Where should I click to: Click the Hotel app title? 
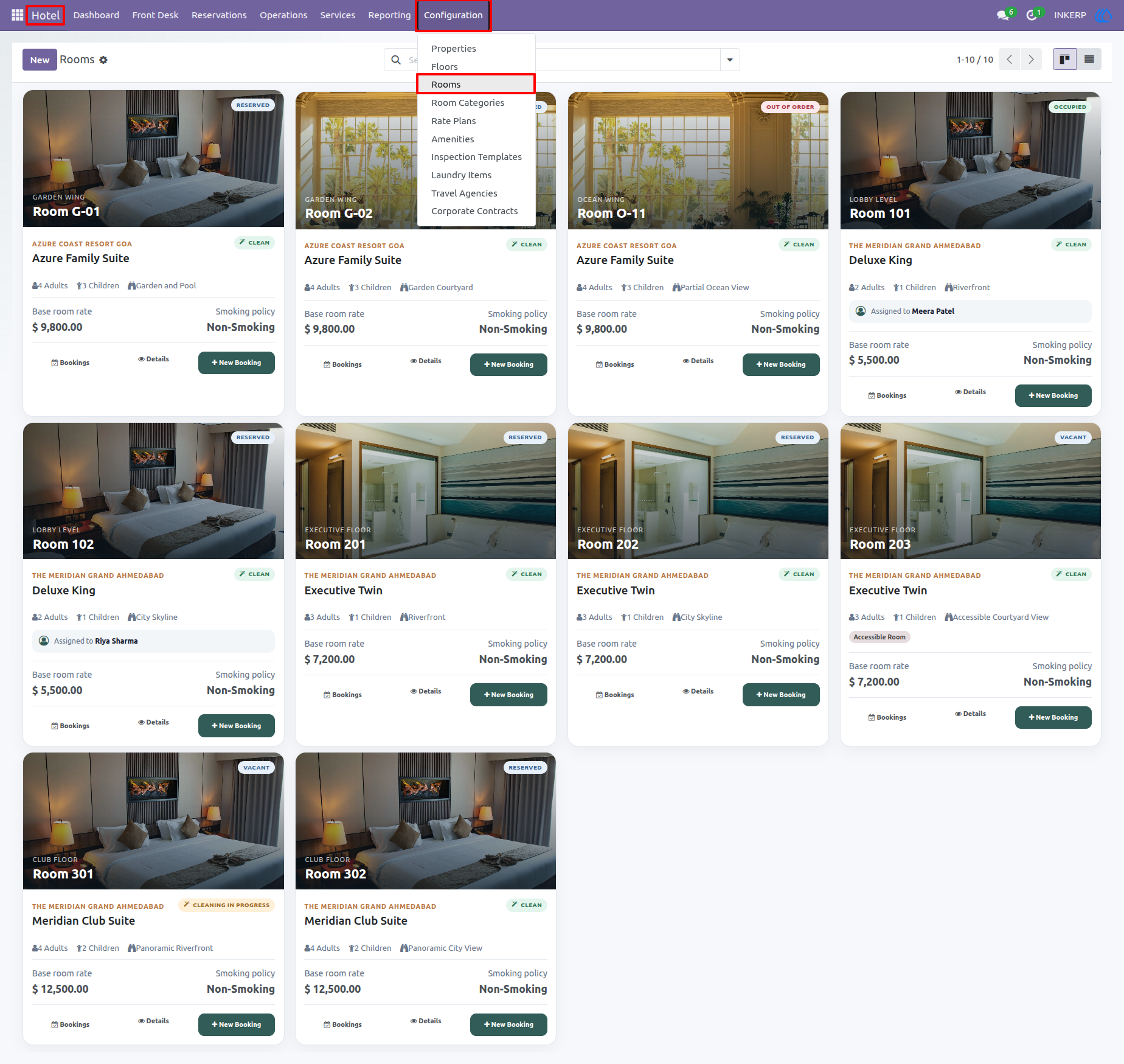[x=46, y=15]
